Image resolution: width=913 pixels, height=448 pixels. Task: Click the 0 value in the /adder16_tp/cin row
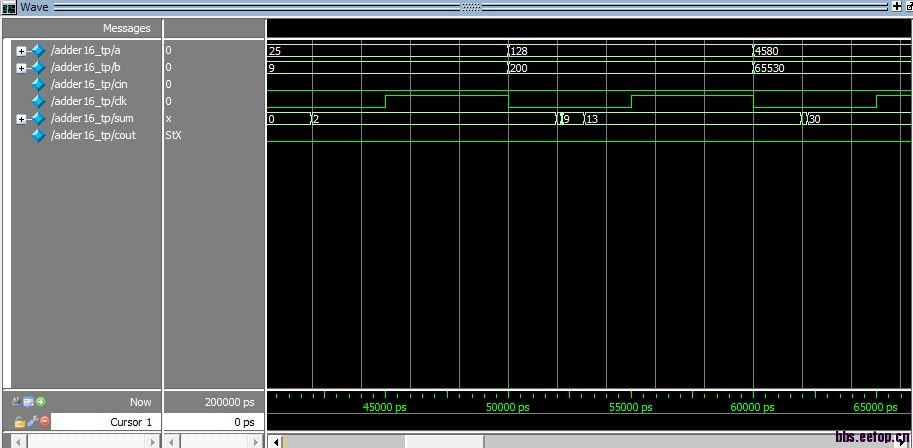[x=168, y=84]
